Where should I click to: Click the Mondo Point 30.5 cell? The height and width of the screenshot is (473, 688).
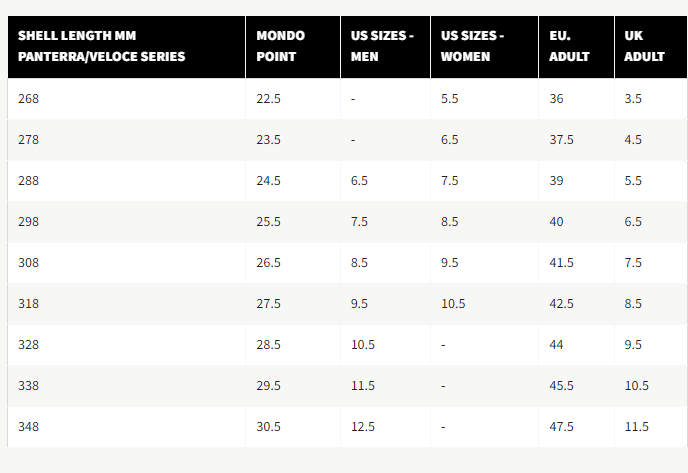[x=269, y=427]
